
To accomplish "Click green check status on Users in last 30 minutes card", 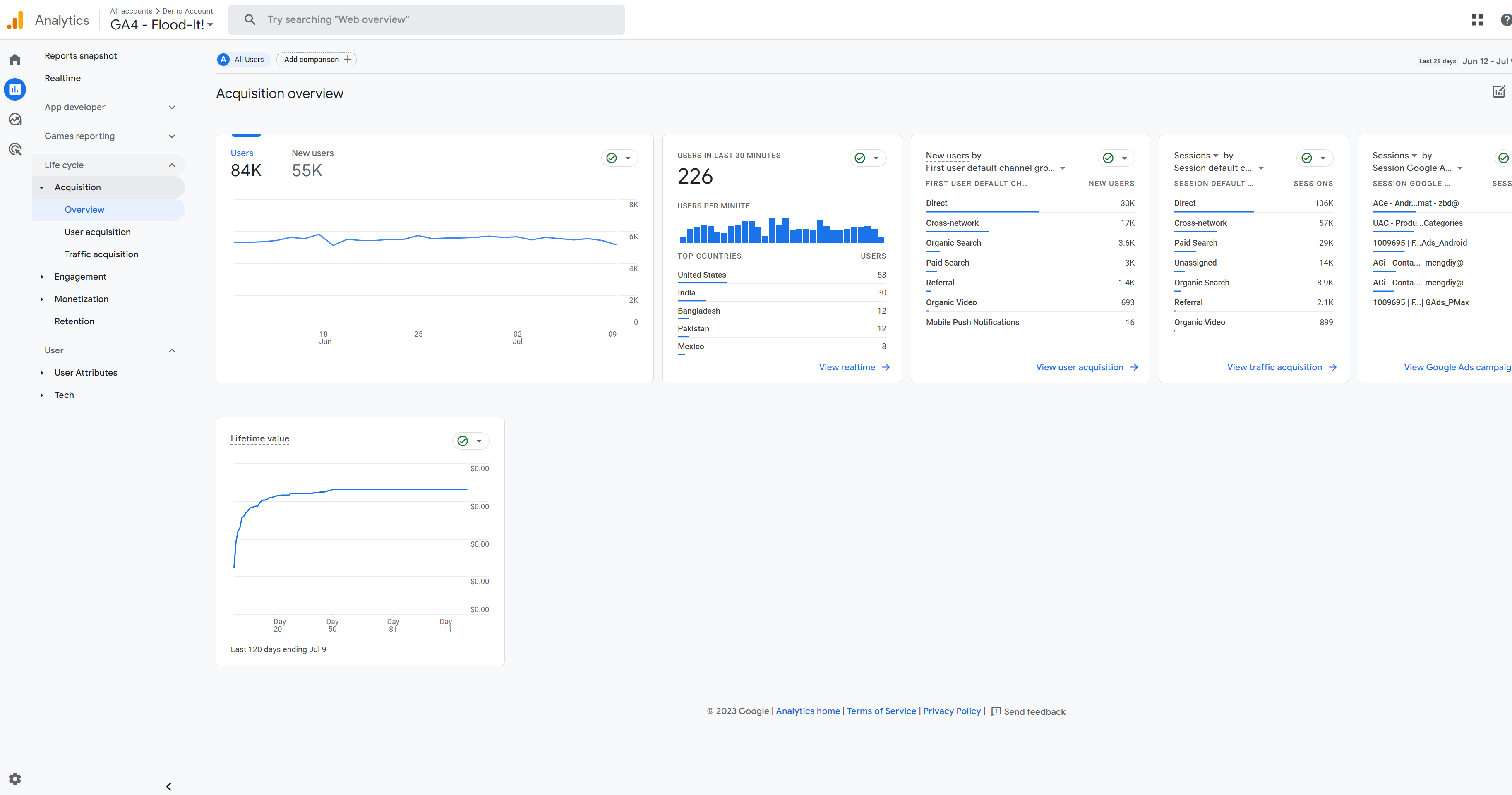I will [860, 158].
